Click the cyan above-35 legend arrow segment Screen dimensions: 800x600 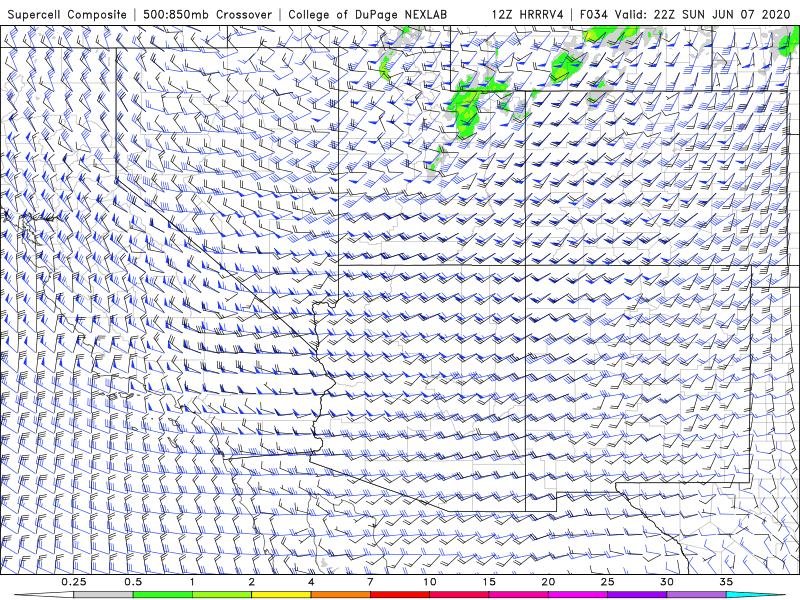[x=755, y=595]
